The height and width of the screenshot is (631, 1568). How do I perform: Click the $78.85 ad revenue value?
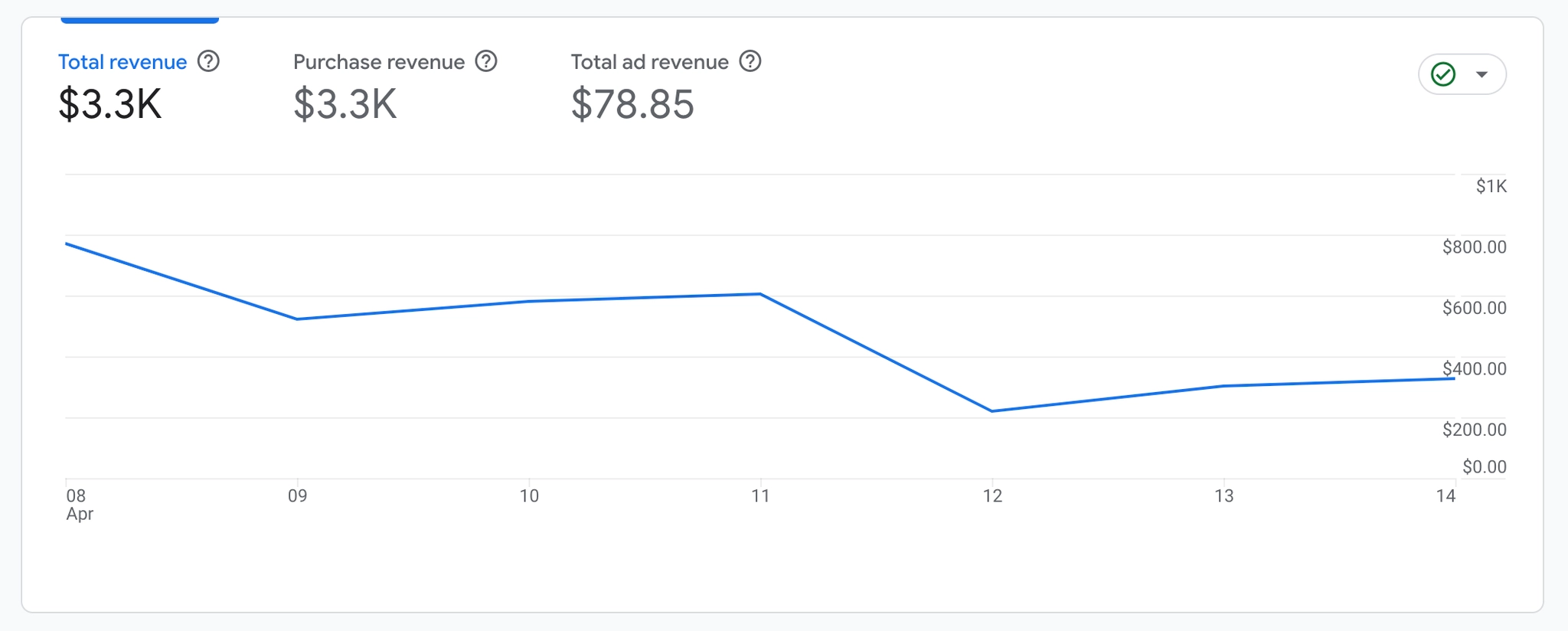[x=632, y=104]
